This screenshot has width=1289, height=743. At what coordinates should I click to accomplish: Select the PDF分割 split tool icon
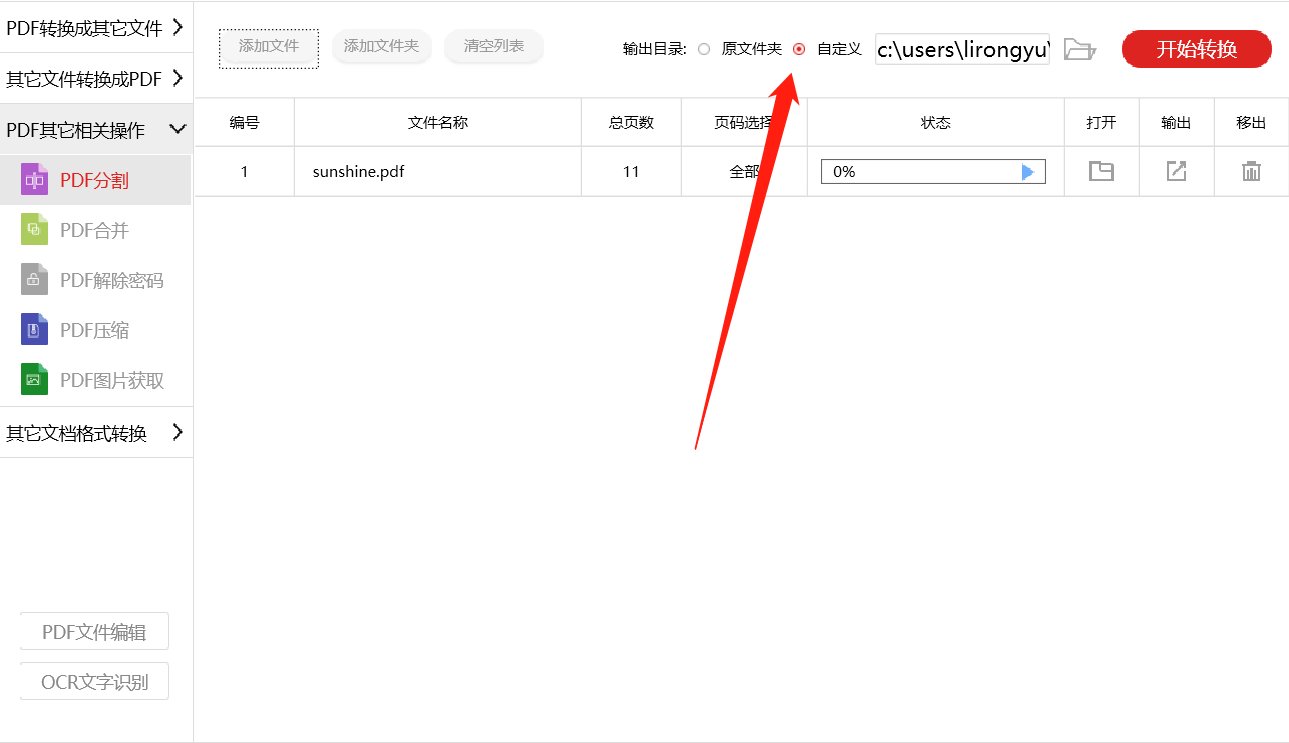[x=32, y=180]
